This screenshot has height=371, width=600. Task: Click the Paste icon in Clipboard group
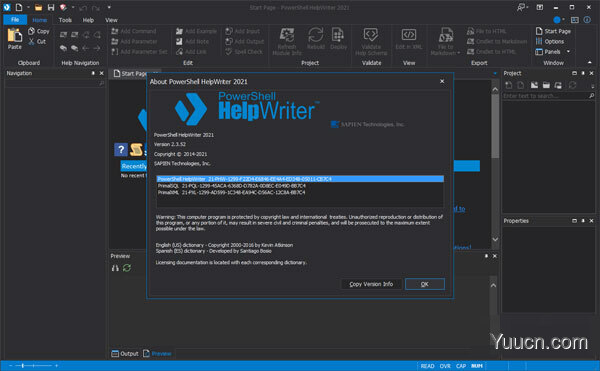(x=15, y=36)
